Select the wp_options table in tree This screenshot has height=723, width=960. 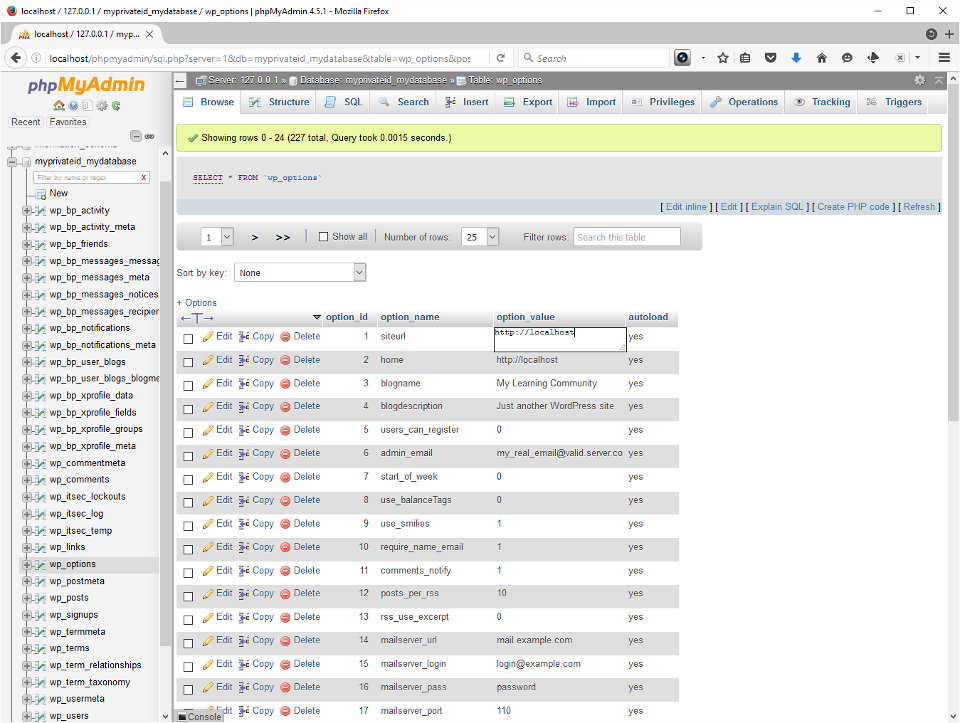72,564
